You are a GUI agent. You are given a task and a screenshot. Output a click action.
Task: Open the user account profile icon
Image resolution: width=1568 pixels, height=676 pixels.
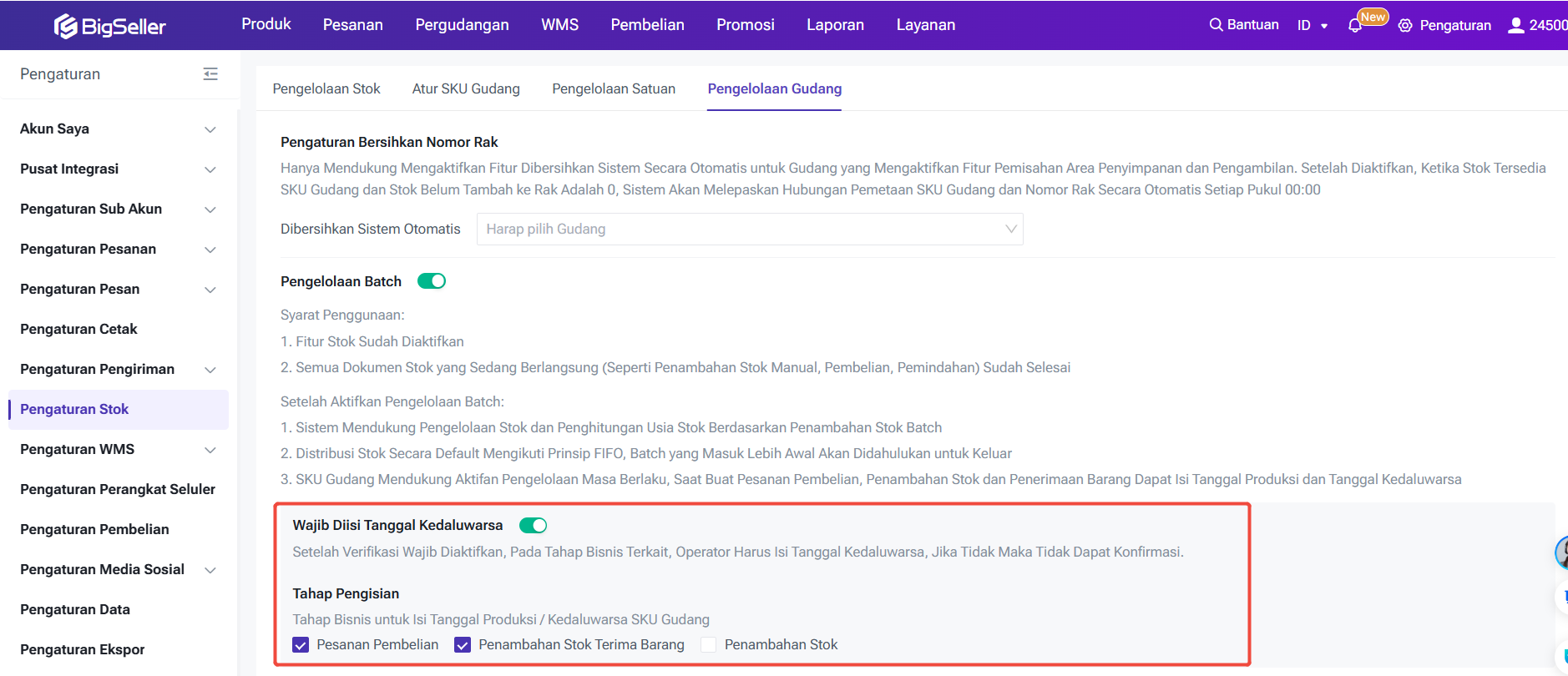click(1515, 26)
